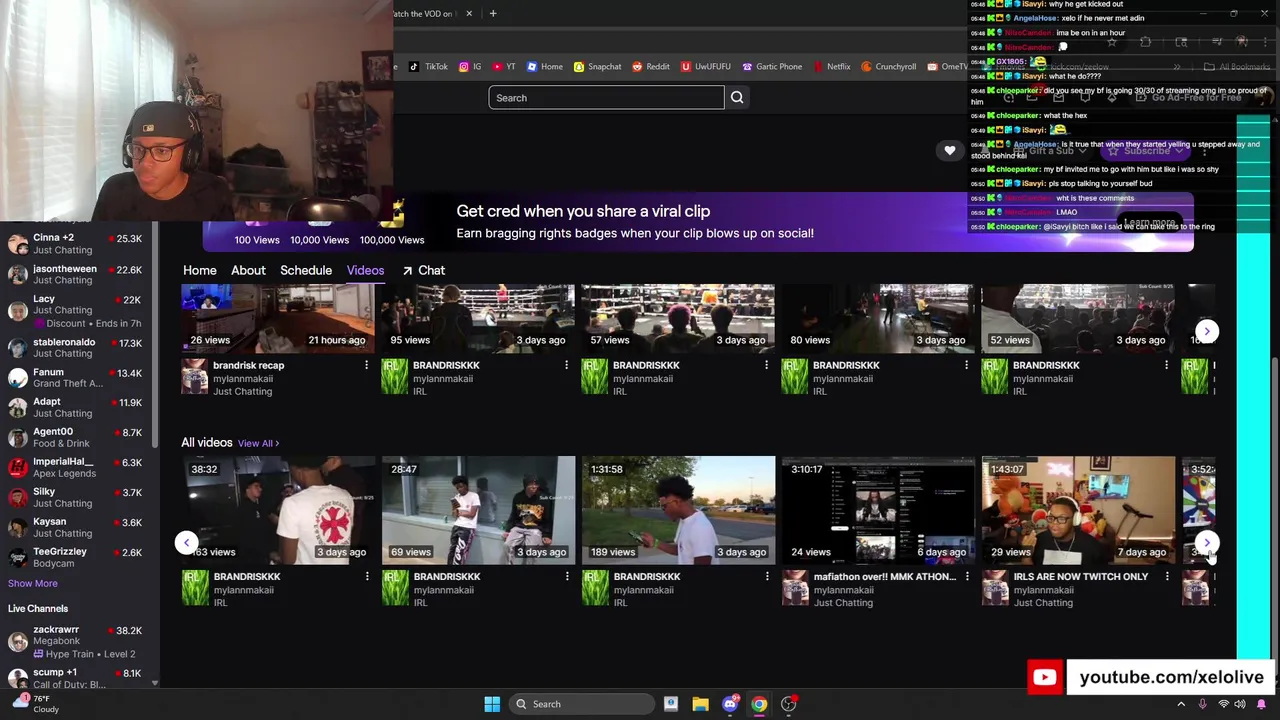Open options menu for 189 views video
Viewport: 1280px width, 720px height.
767,577
